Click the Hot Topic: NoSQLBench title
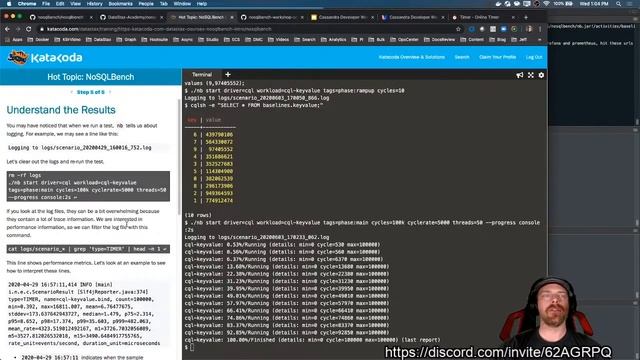This screenshot has height=360, width=640. coord(91,77)
